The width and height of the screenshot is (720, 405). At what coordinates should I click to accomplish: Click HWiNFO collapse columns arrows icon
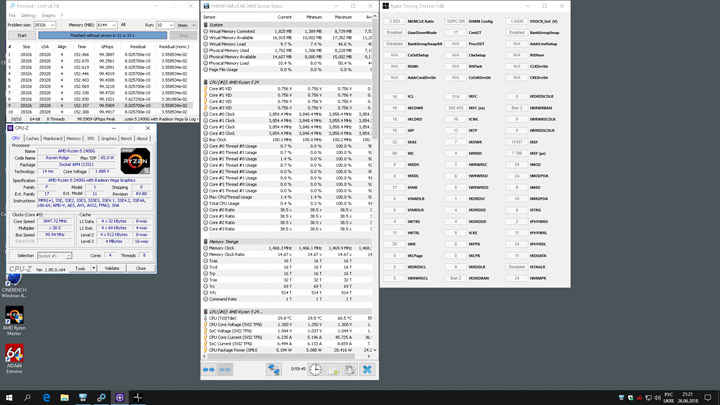coord(225,369)
